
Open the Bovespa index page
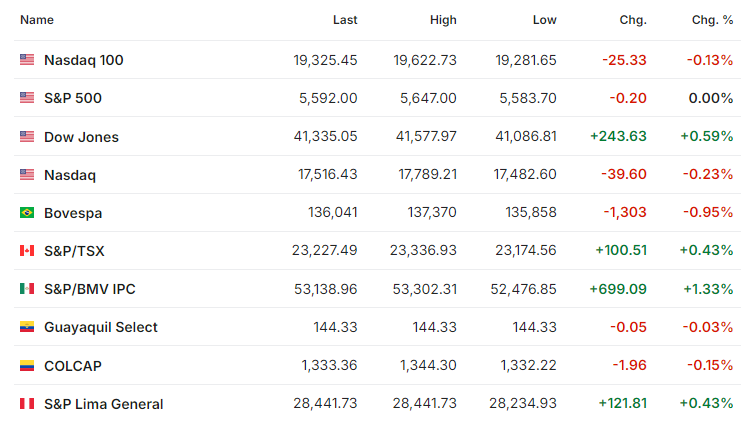[x=73, y=213]
